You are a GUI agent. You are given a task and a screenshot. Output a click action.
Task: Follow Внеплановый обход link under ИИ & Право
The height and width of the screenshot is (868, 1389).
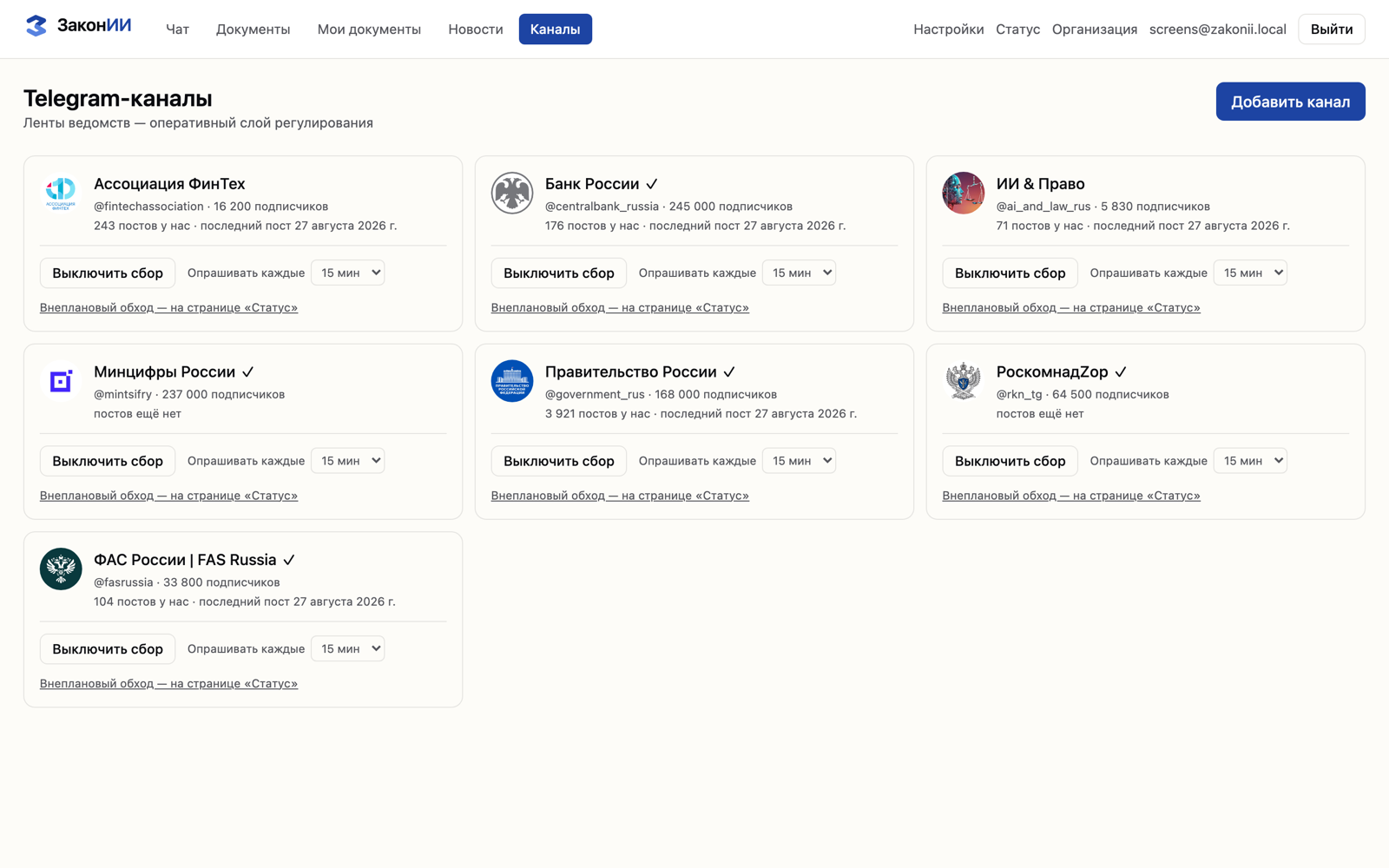(x=1072, y=307)
